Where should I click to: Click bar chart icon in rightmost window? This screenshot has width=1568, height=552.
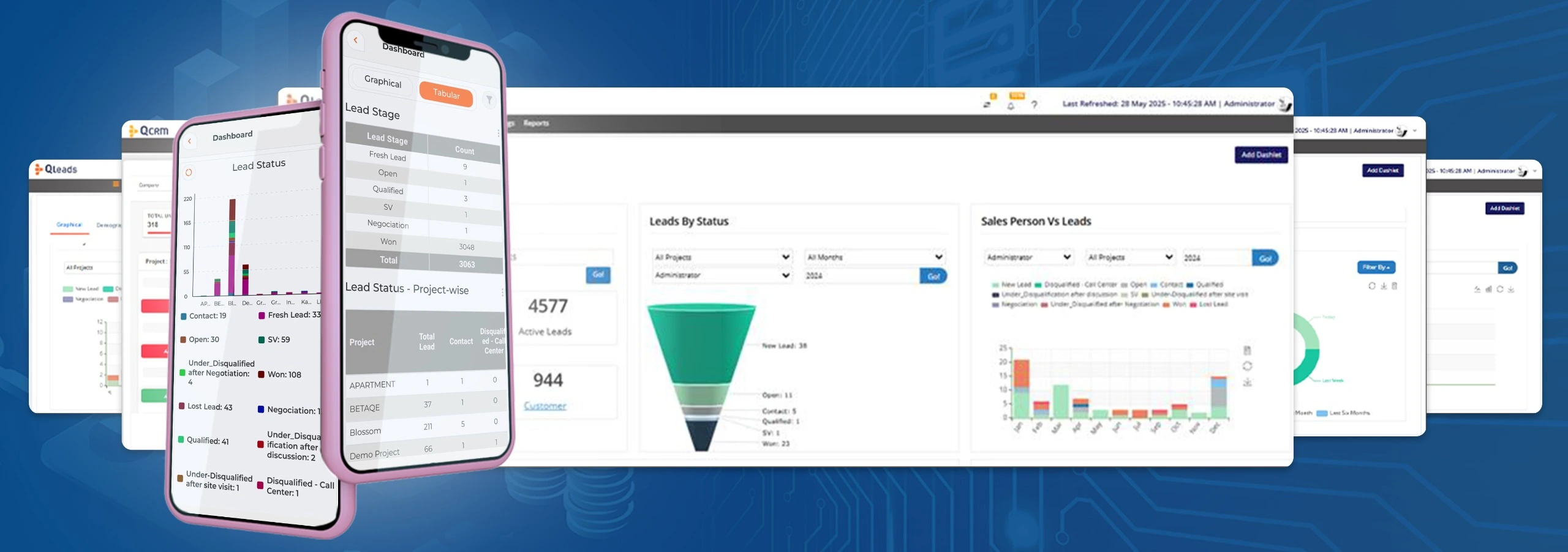point(1488,289)
